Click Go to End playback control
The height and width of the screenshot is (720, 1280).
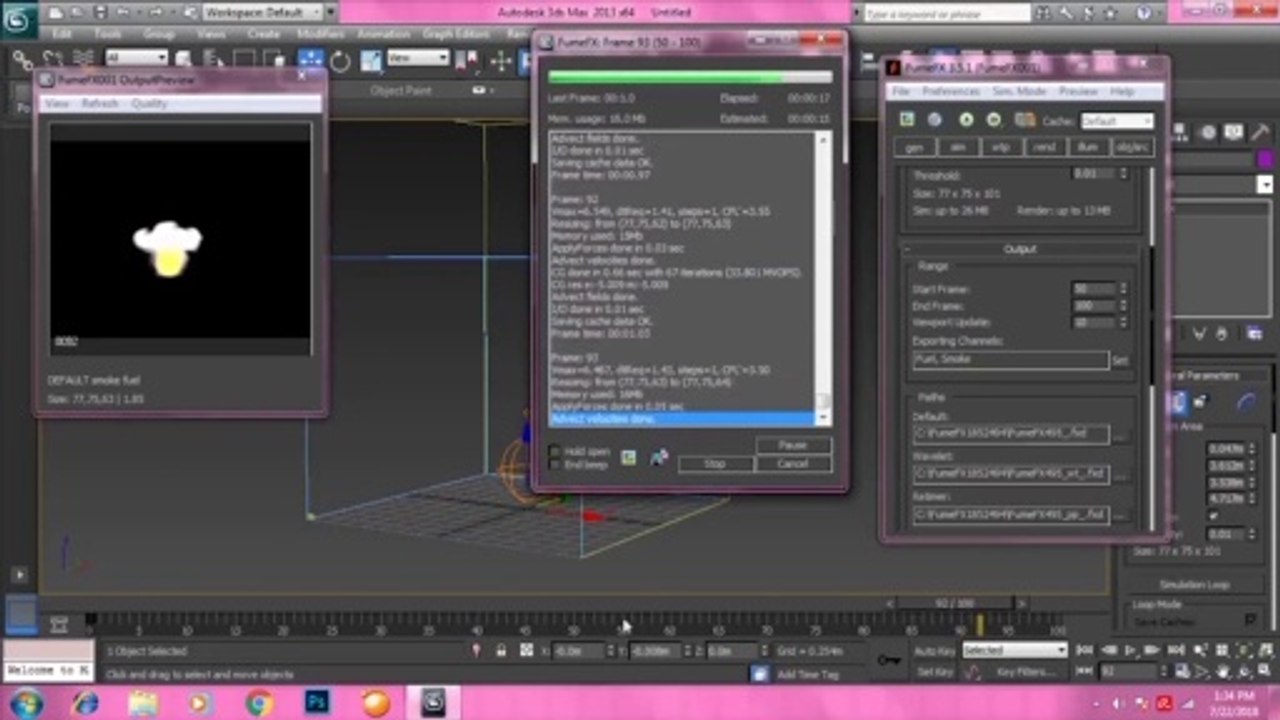pyautogui.click(x=1177, y=651)
